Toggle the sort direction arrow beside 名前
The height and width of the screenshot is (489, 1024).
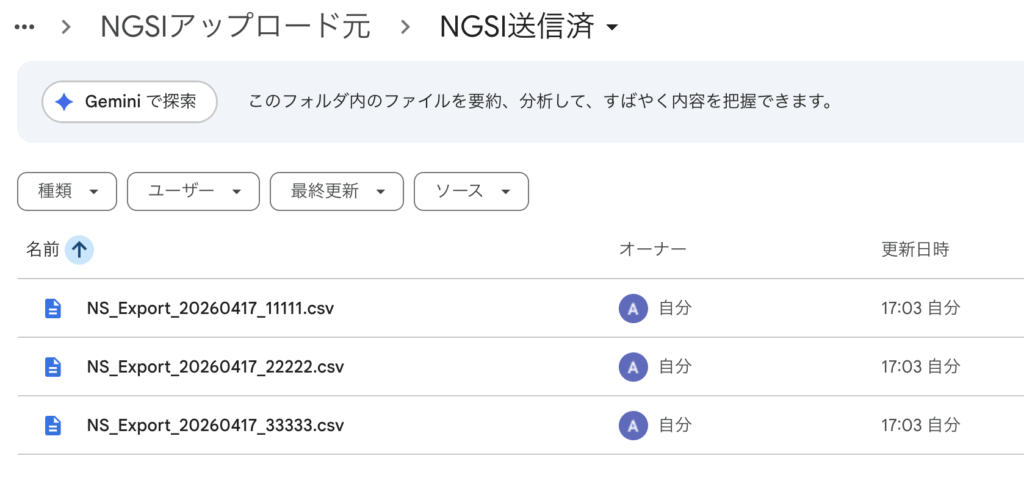[x=80, y=250]
